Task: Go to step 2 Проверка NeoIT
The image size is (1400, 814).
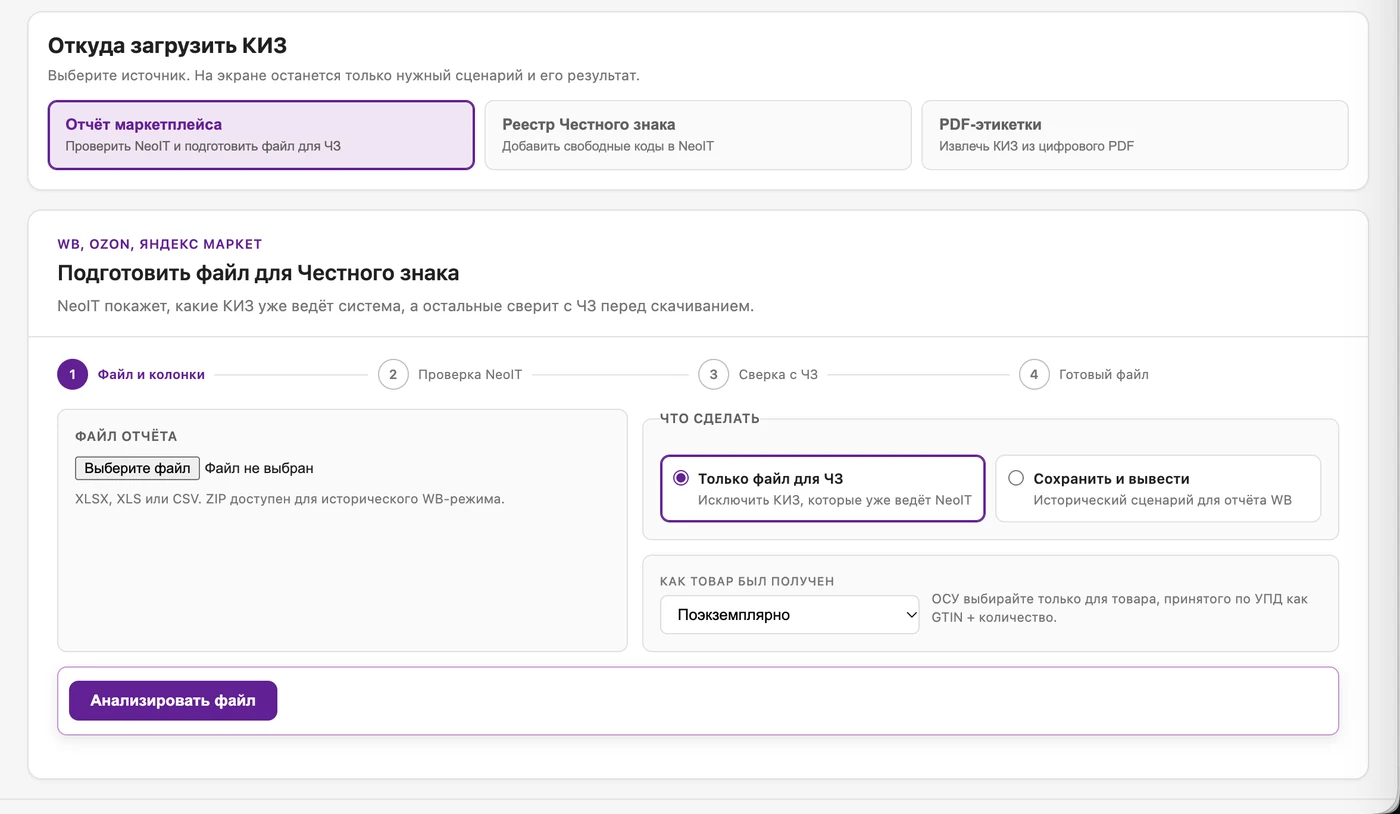Action: coord(450,375)
